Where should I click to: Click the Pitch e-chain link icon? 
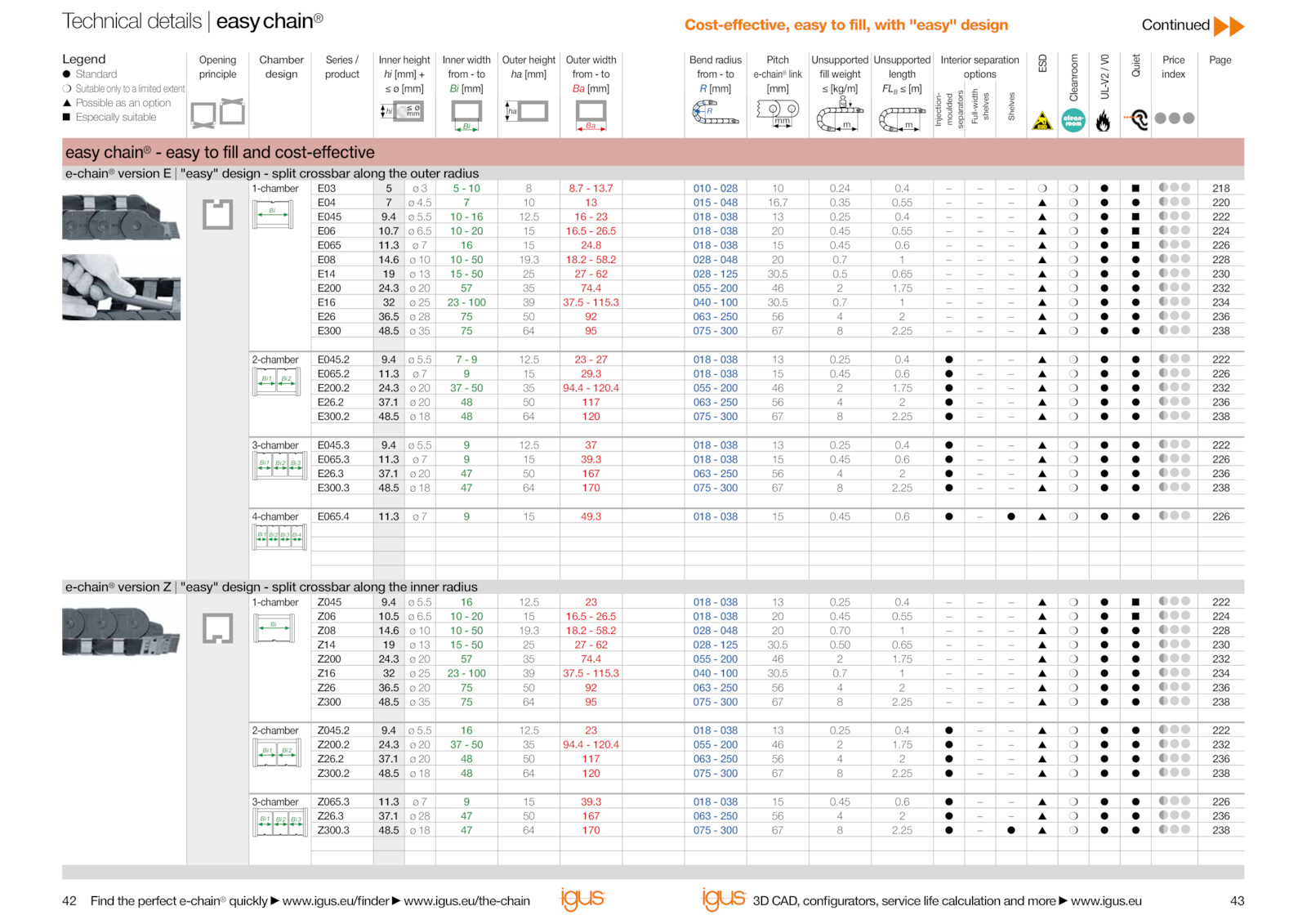click(x=778, y=112)
